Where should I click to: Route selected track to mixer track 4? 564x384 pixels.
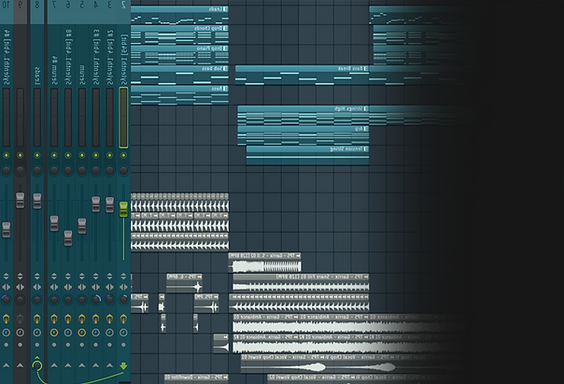(96, 365)
